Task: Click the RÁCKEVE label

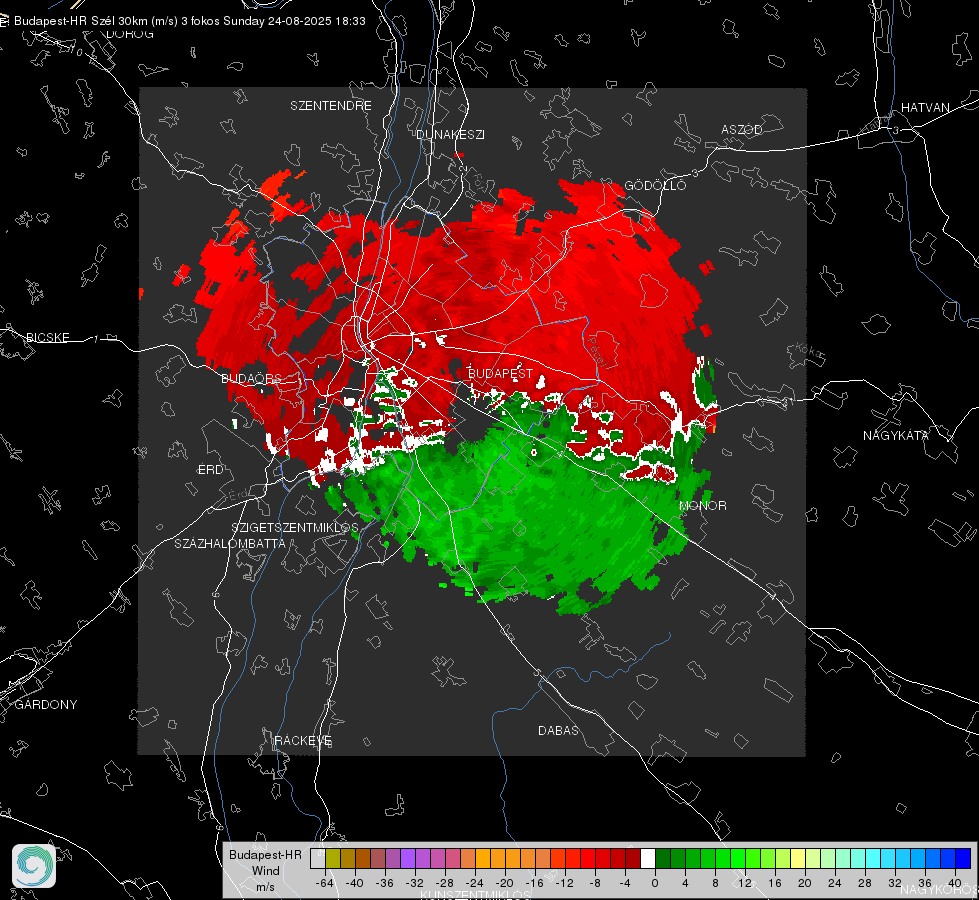Action: (x=303, y=740)
